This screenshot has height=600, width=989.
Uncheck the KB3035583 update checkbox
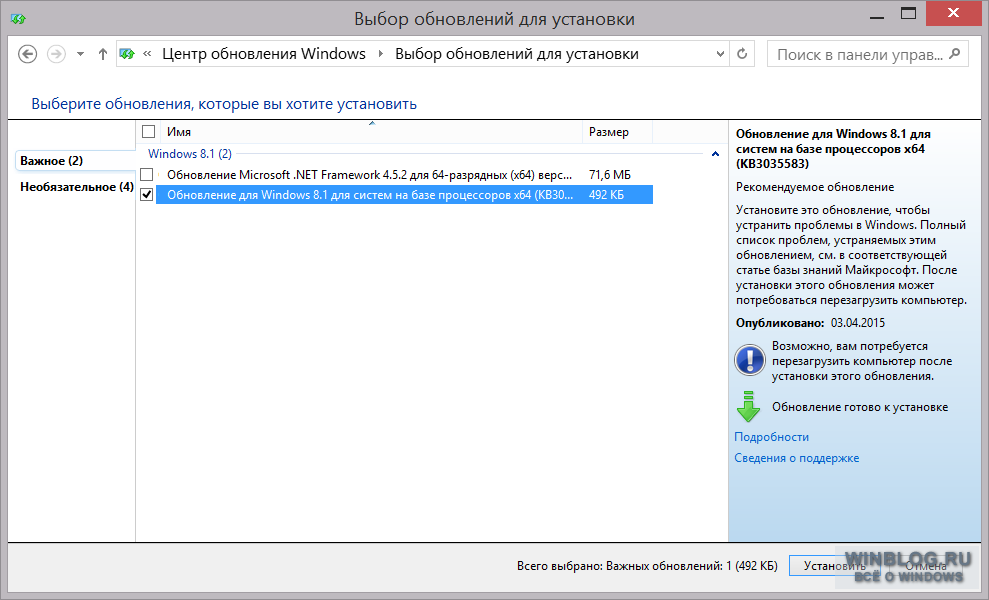point(147,195)
